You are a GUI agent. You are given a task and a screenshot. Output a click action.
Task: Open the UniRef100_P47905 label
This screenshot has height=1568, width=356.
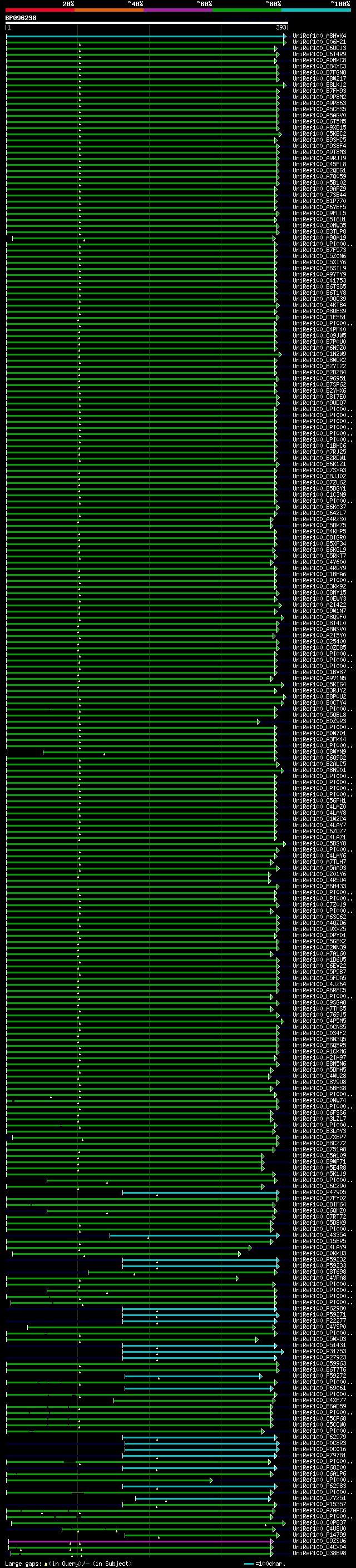tap(319, 1192)
